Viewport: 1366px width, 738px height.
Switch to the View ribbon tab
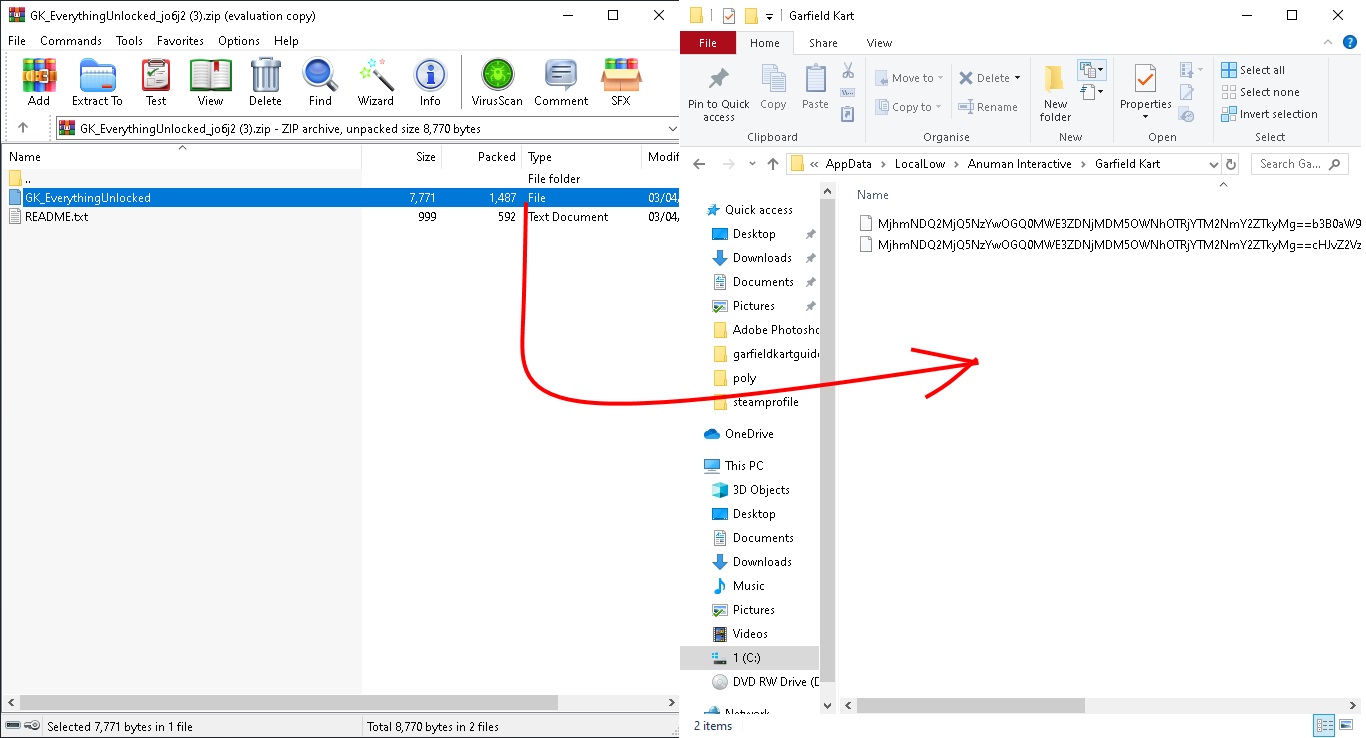(880, 43)
